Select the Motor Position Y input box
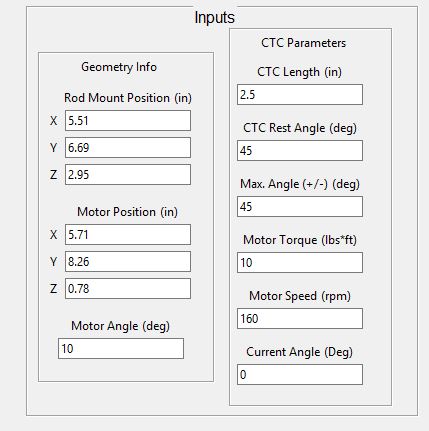Viewport: 429px width, 431px height. (128, 262)
